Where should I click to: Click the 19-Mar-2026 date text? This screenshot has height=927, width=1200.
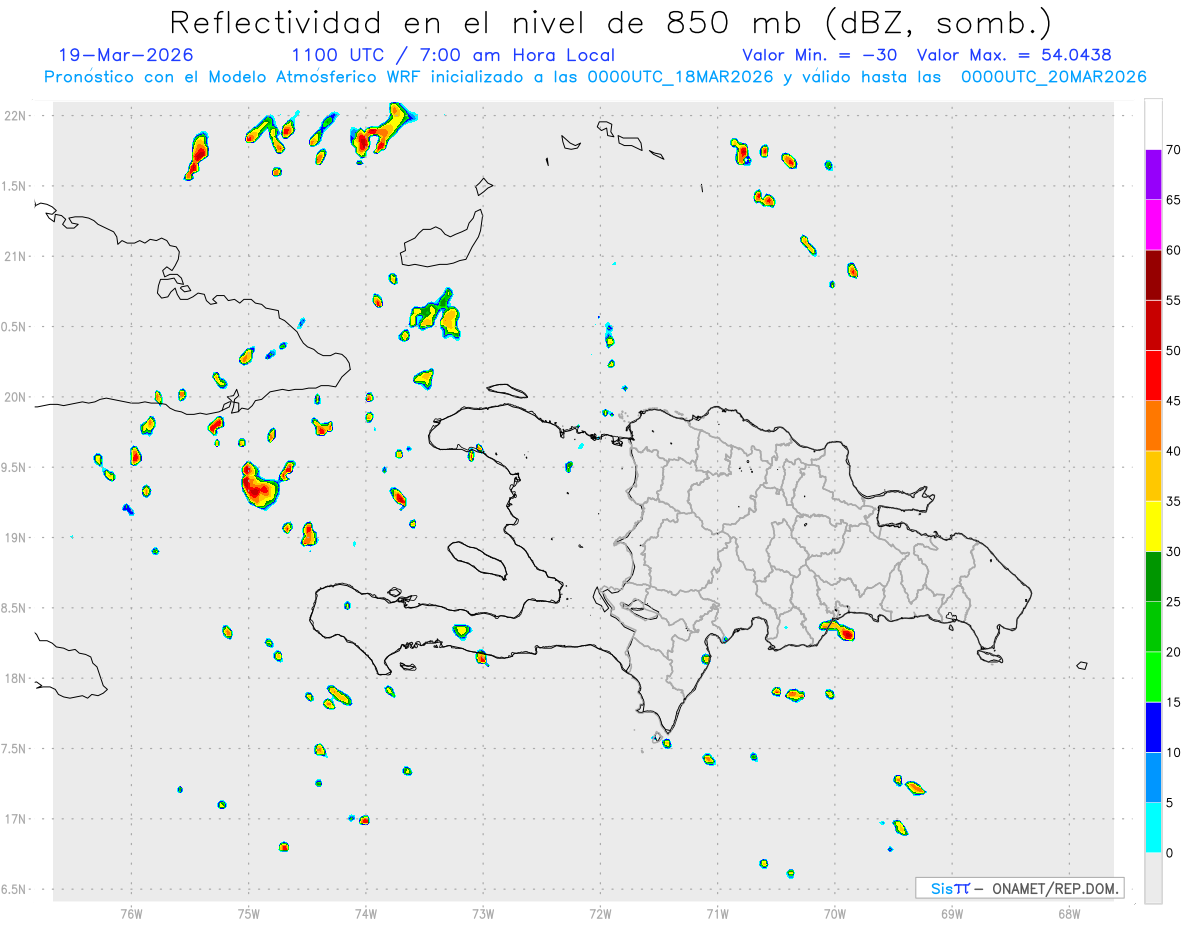coord(126,55)
